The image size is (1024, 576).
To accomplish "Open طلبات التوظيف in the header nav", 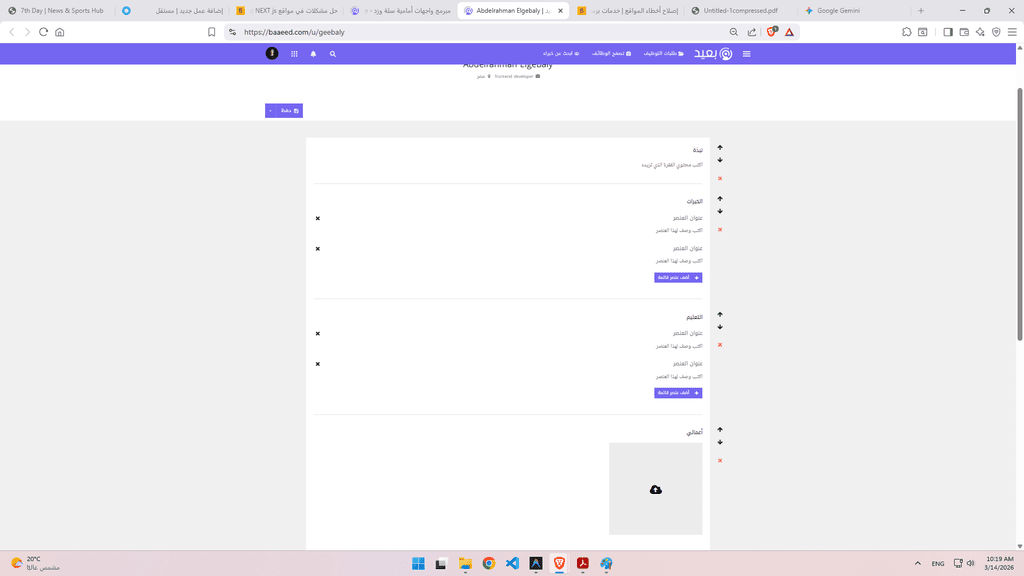I will [x=664, y=54].
